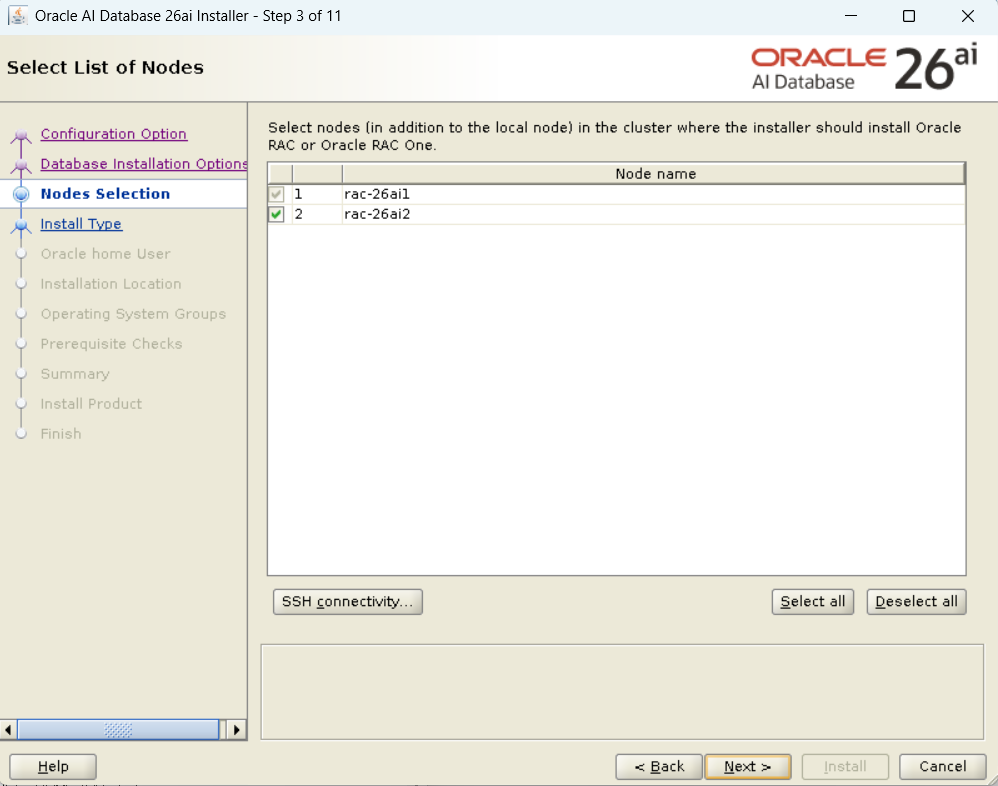Toggle the rac-26ai1 node checkbox
998x786 pixels.
pyautogui.click(x=277, y=194)
